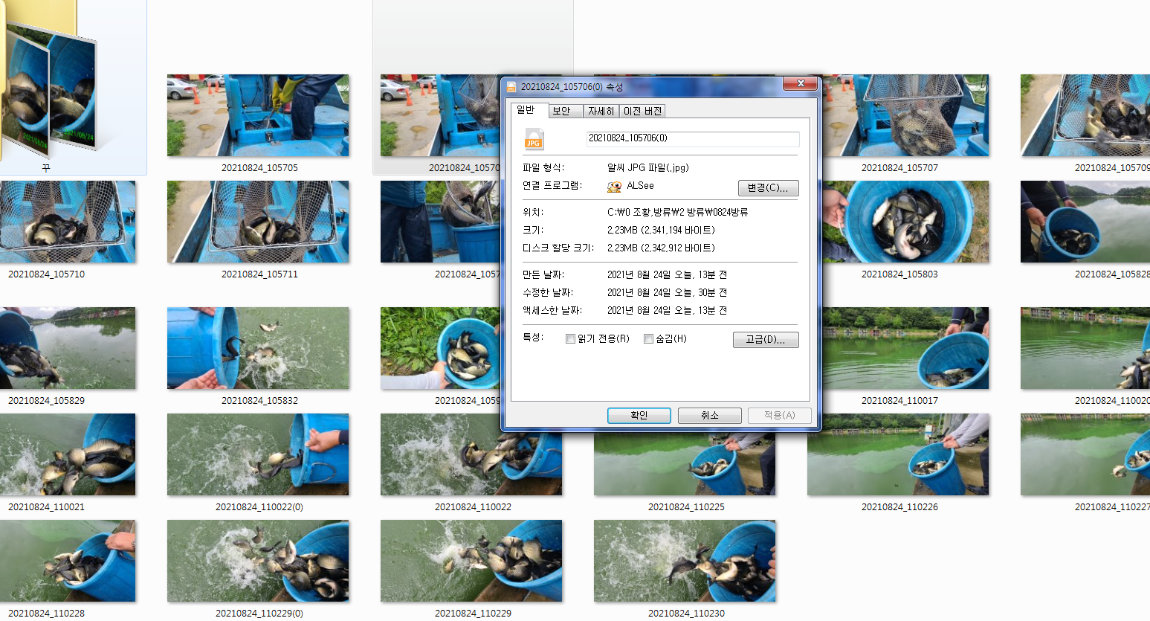Open the 고급(D) advanced attributes dialog
1150x621 pixels.
[x=765, y=339]
